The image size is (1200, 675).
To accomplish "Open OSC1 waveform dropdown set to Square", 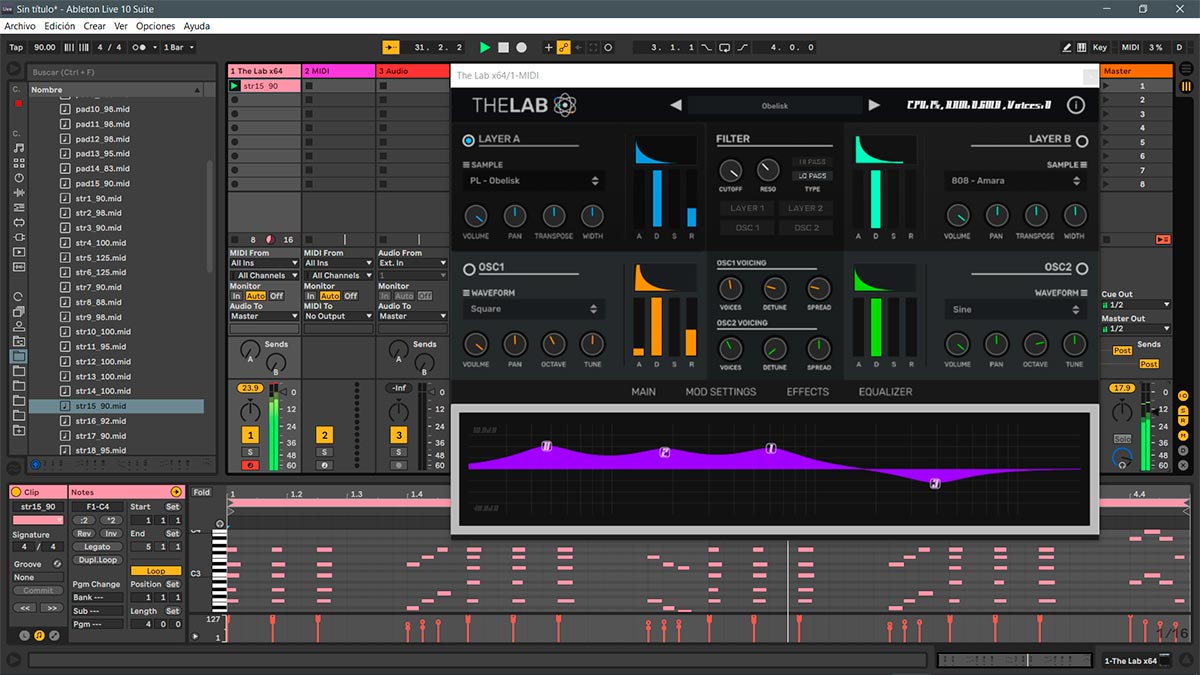I will tap(534, 309).
